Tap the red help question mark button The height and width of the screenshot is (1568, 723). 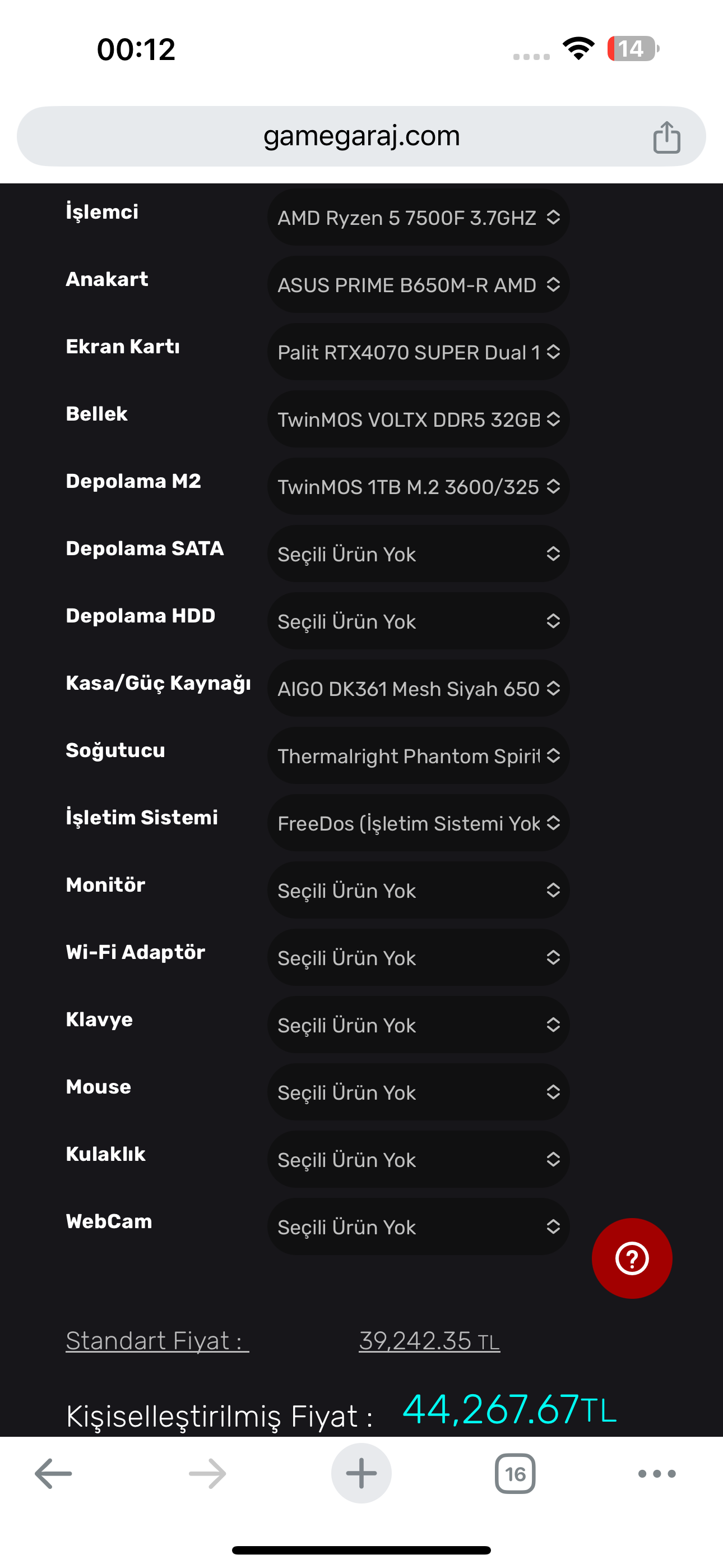(x=632, y=1258)
